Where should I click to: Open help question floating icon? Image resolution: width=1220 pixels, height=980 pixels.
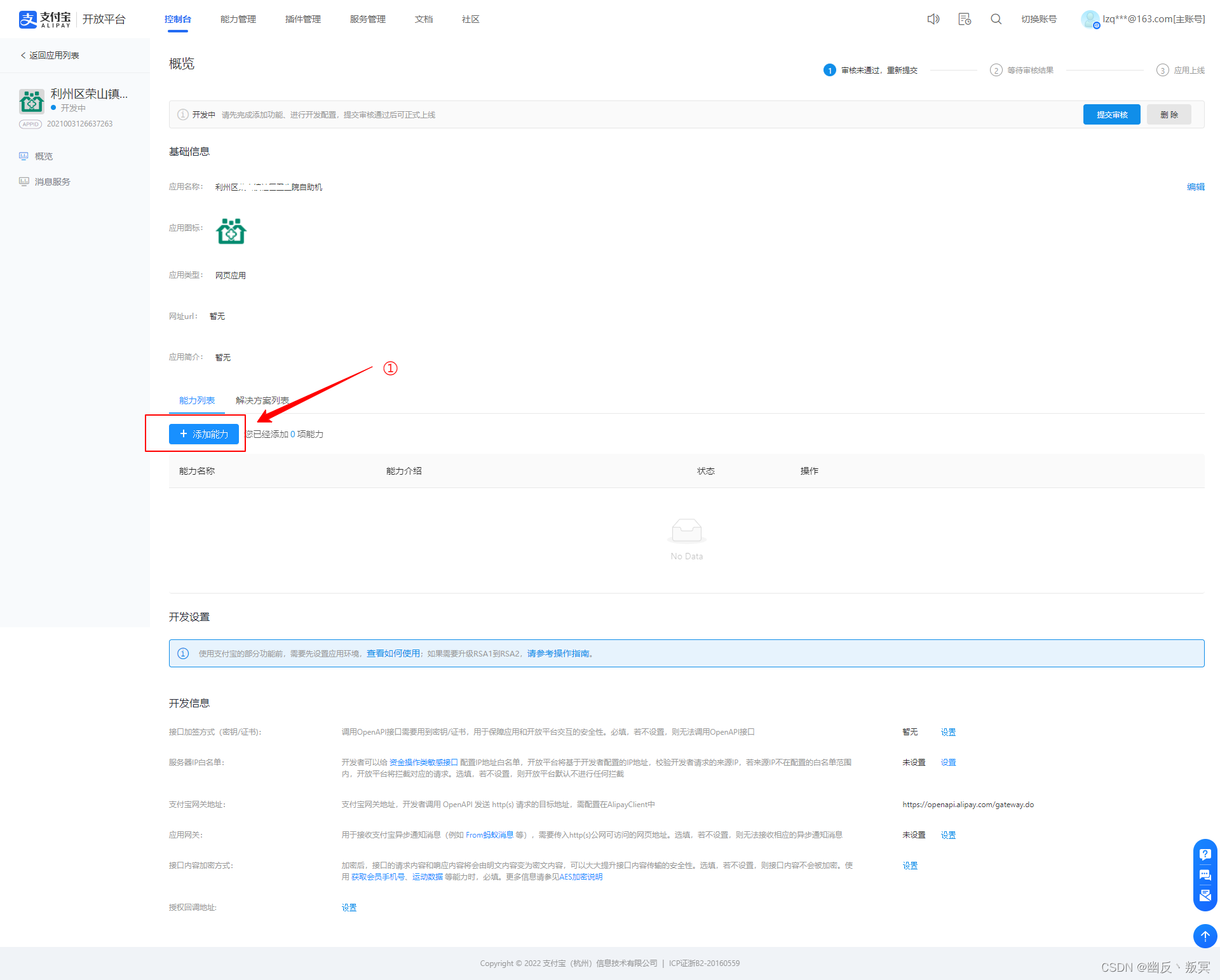point(1205,854)
